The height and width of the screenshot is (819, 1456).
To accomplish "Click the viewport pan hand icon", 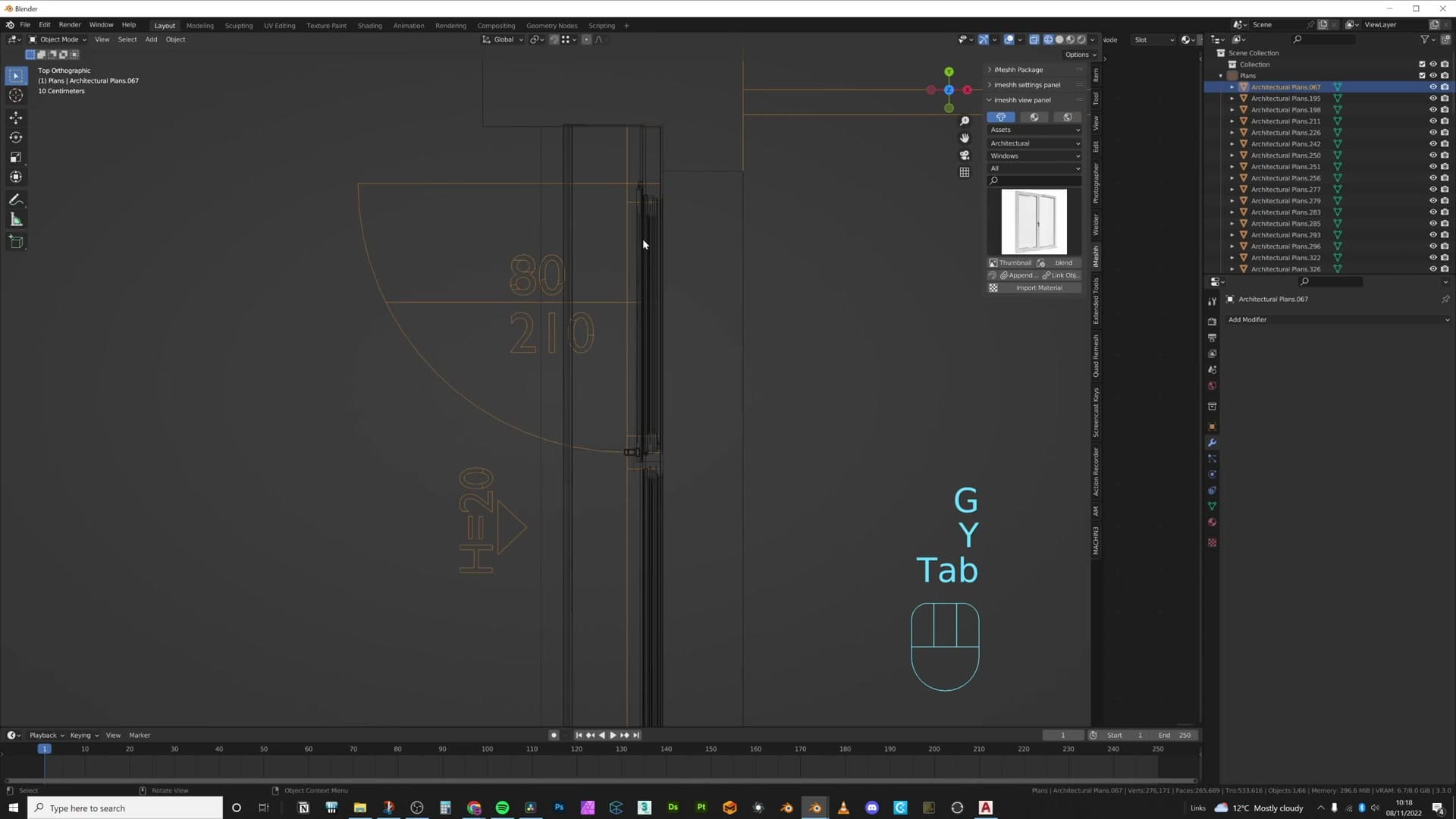I will tap(965, 138).
